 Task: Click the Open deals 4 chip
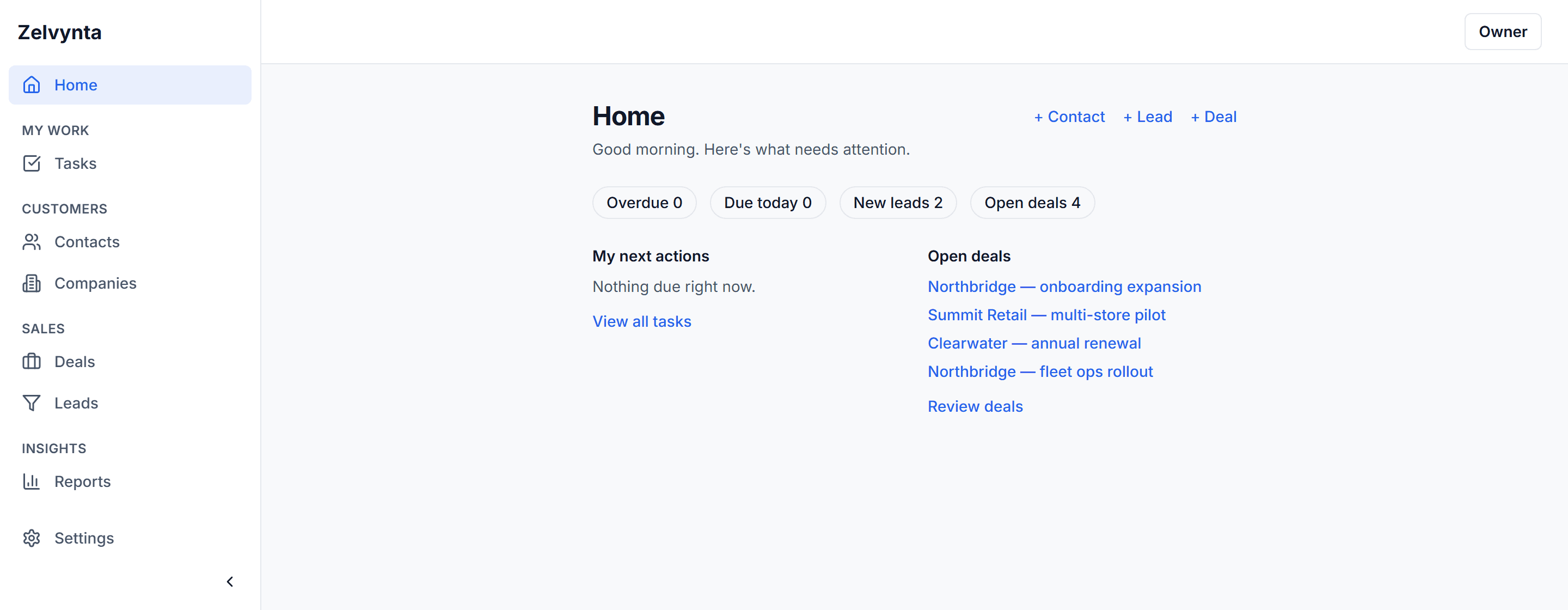click(x=1032, y=203)
